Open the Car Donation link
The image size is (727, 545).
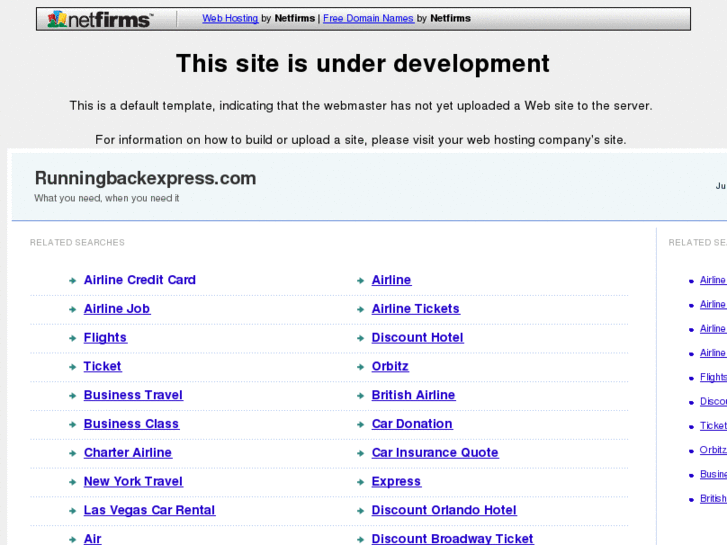coord(412,423)
